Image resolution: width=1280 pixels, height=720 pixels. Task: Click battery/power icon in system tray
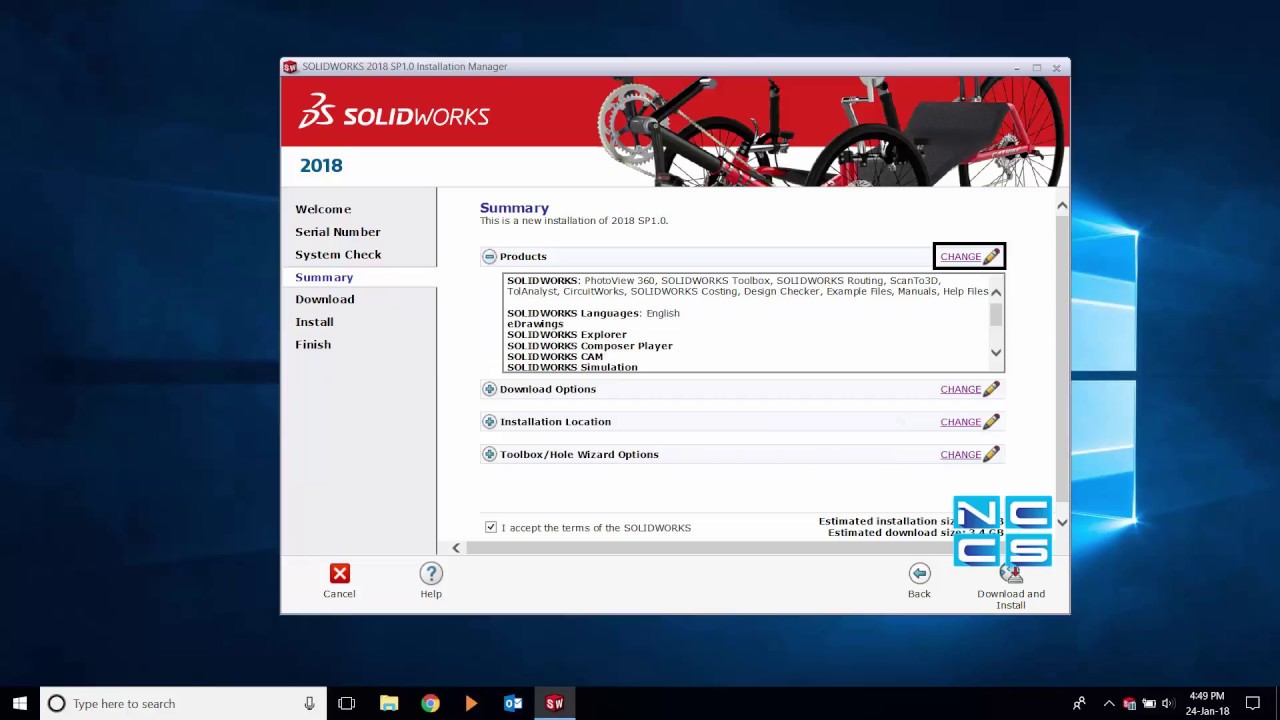pos(1148,703)
